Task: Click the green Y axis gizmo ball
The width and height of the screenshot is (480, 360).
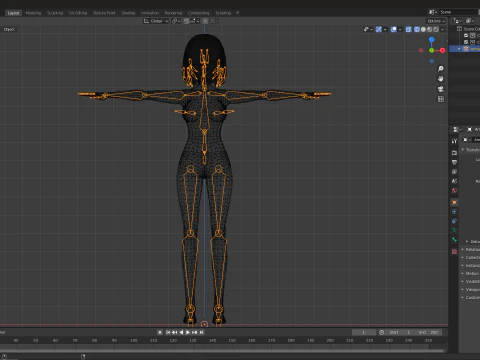Action: pos(432,50)
